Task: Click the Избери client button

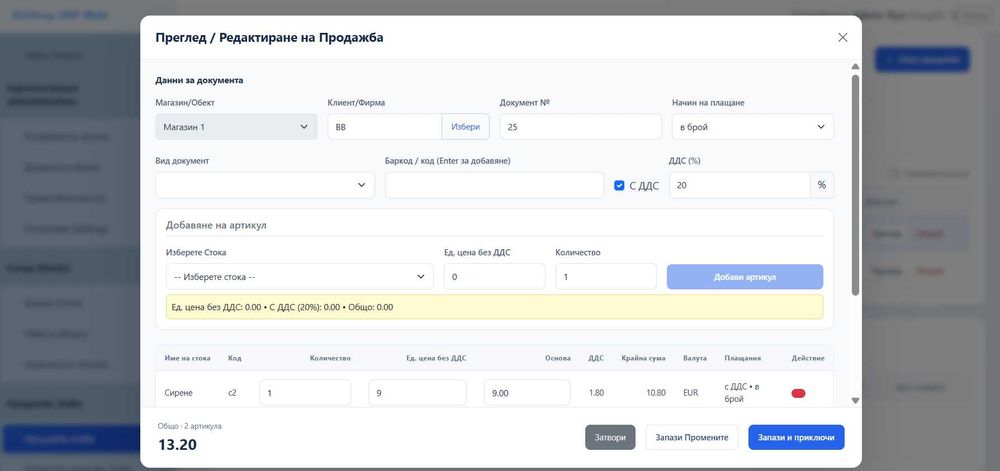Action: click(466, 127)
